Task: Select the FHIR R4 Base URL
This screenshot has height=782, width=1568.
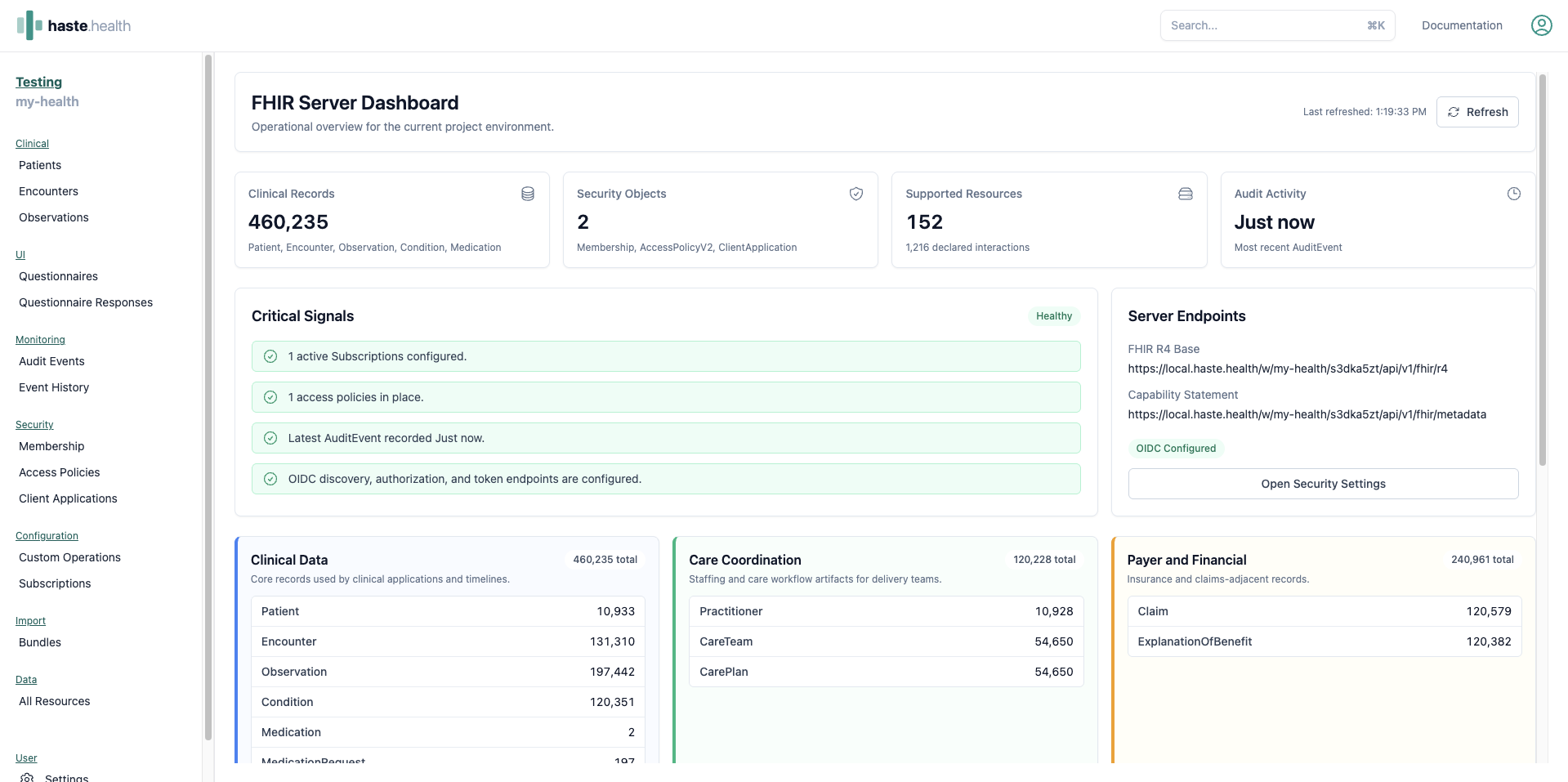Action: (x=1288, y=369)
